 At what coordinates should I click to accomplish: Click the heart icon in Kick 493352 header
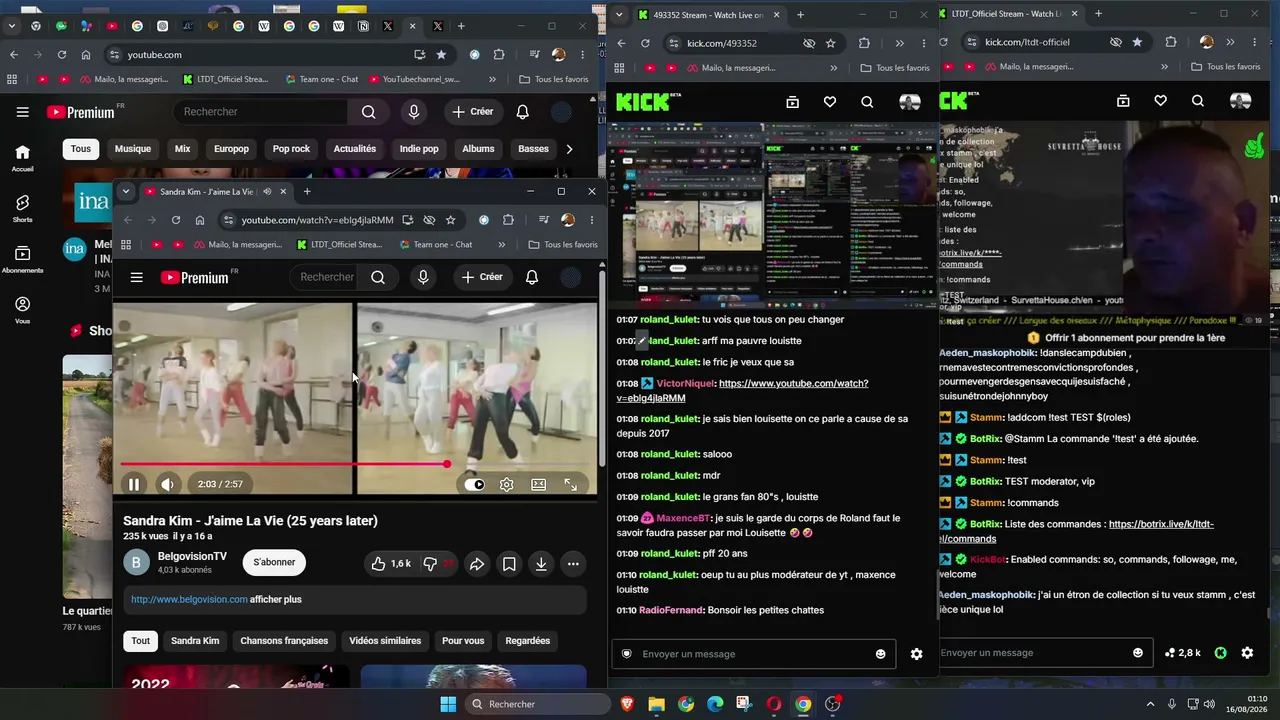point(829,102)
